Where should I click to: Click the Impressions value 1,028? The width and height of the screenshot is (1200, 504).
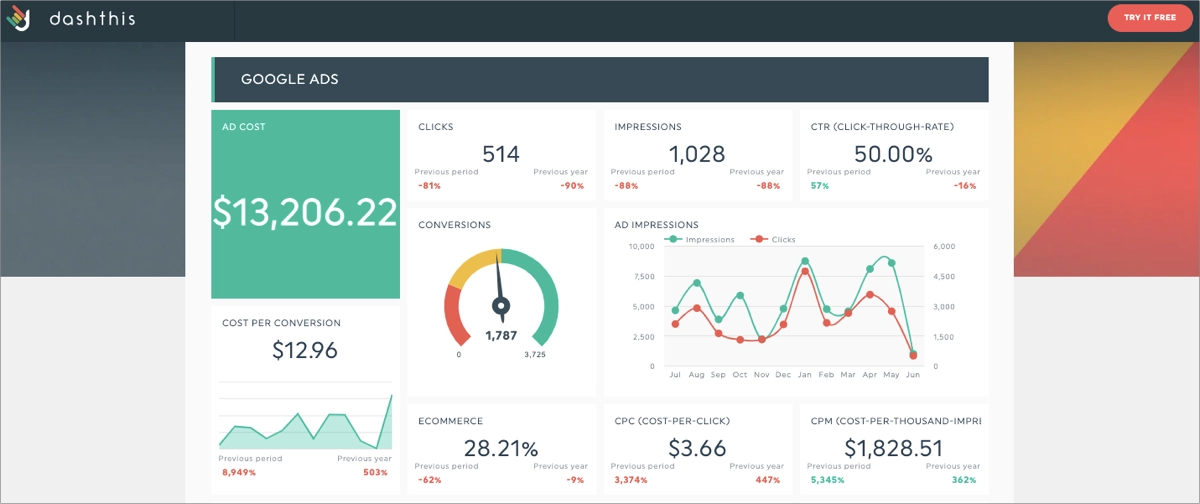(697, 154)
